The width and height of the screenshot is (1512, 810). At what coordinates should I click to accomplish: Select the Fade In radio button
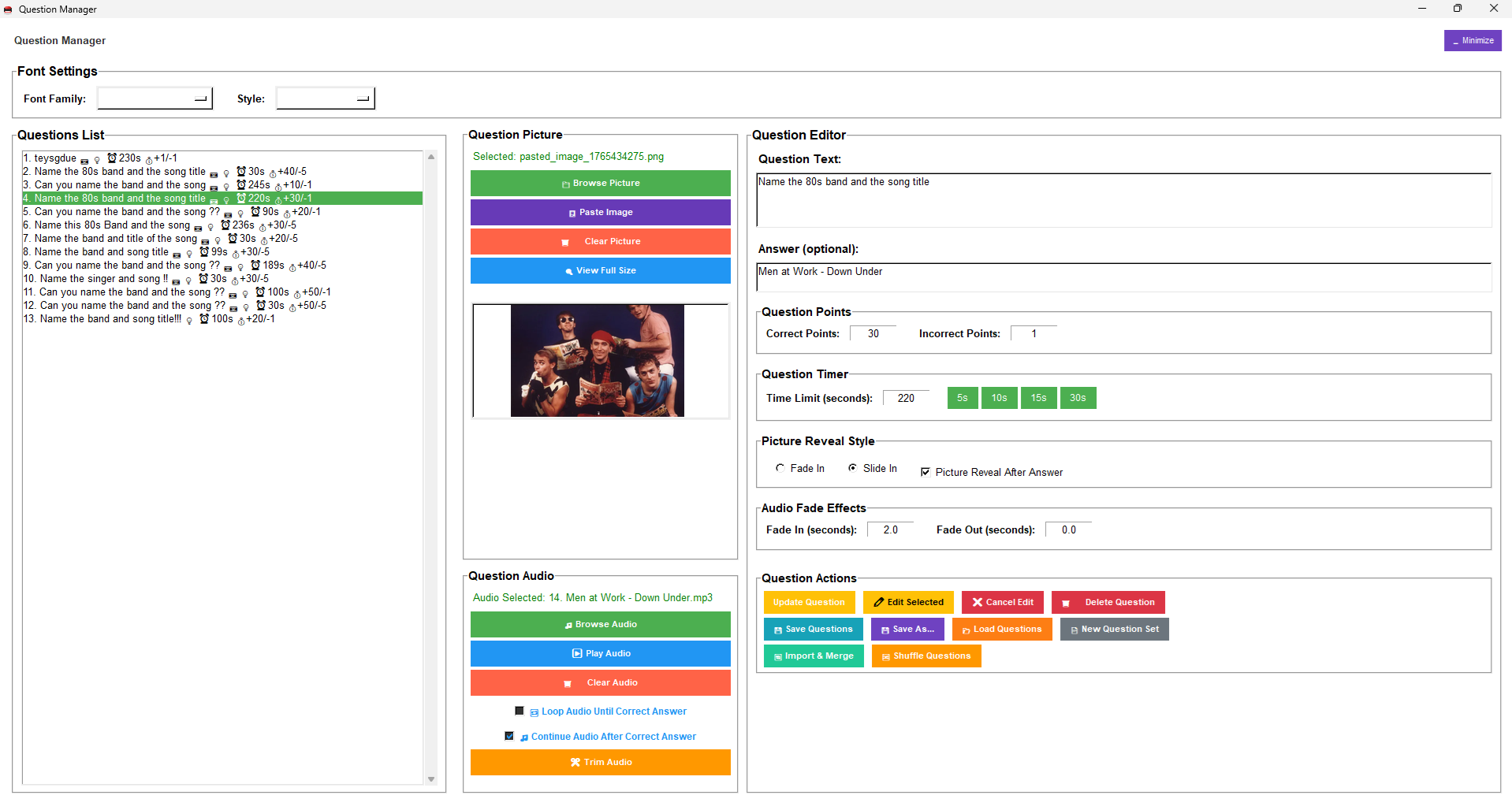point(780,468)
